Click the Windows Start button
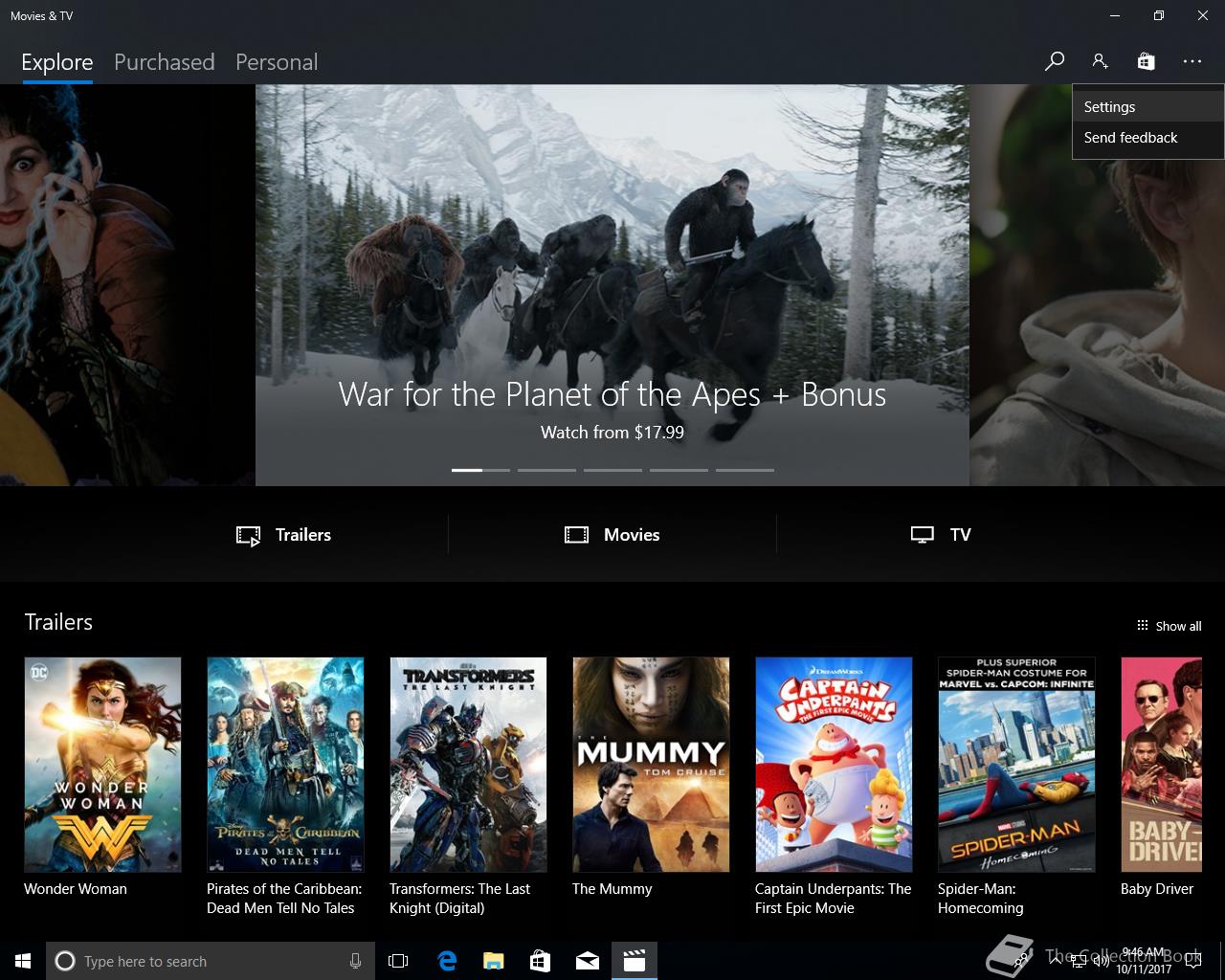 (x=23, y=961)
